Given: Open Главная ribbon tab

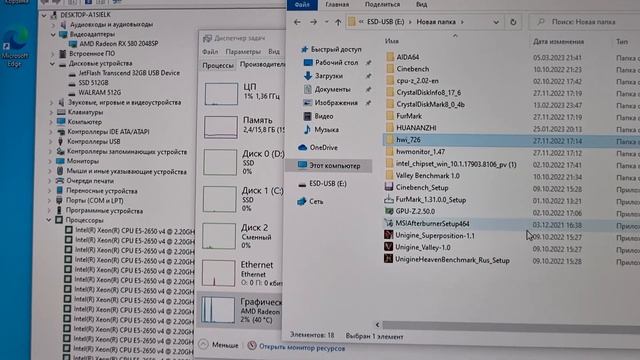Looking at the screenshot, I should [337, 4].
